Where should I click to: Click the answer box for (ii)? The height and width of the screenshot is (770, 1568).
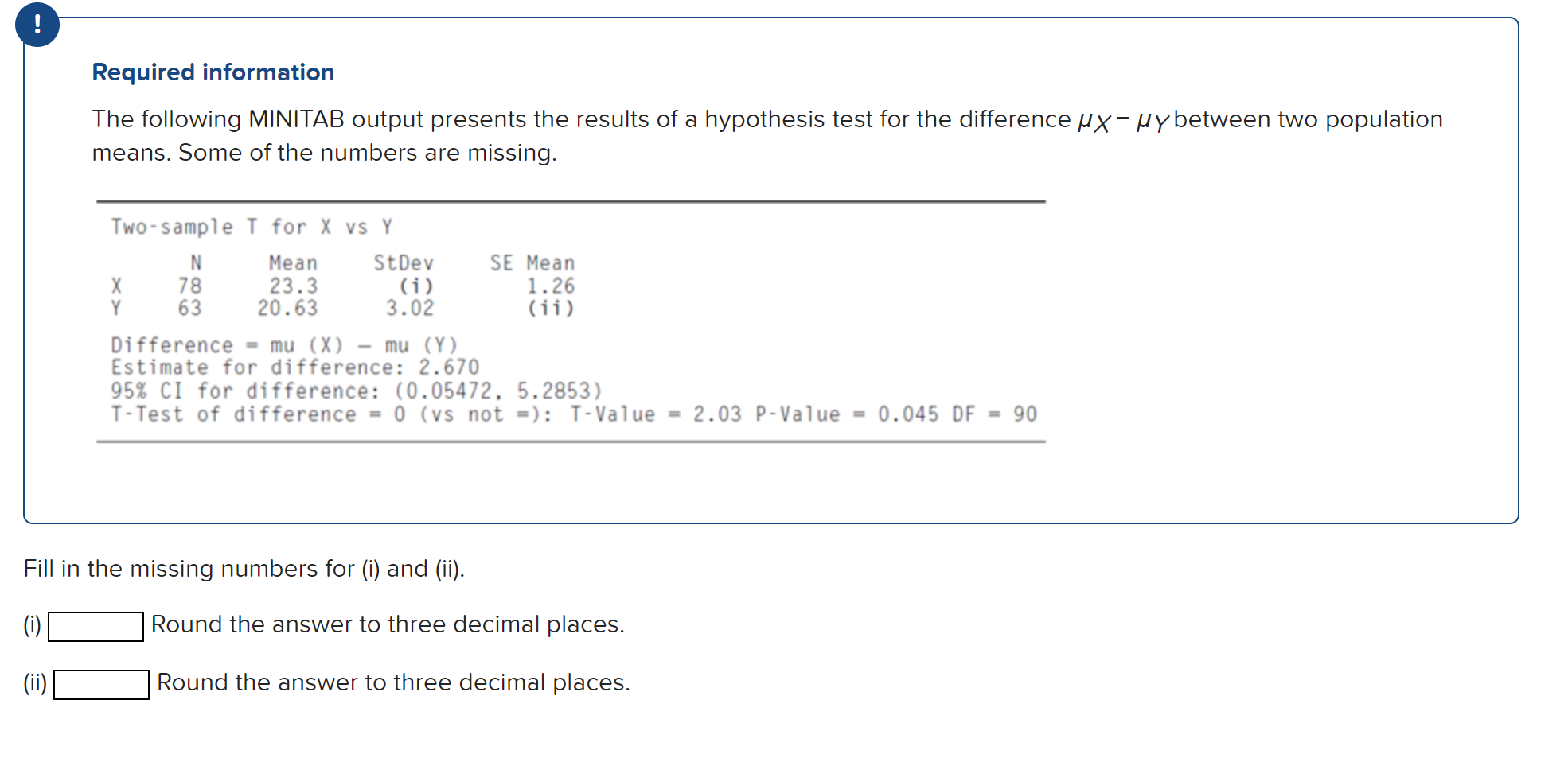click(100, 684)
